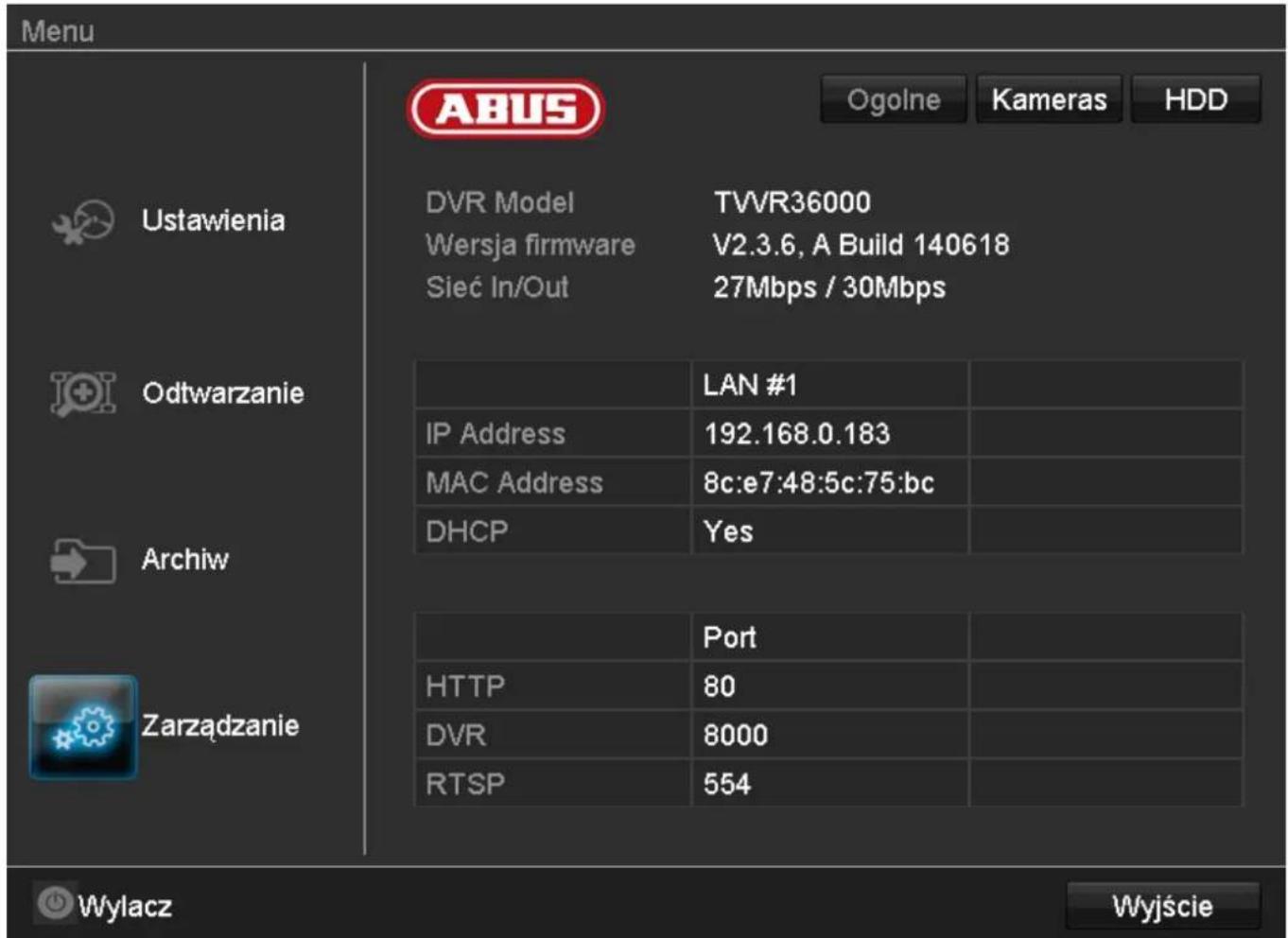Click the HTTP row label
This screenshot has height=938, width=1288.
coord(465,686)
